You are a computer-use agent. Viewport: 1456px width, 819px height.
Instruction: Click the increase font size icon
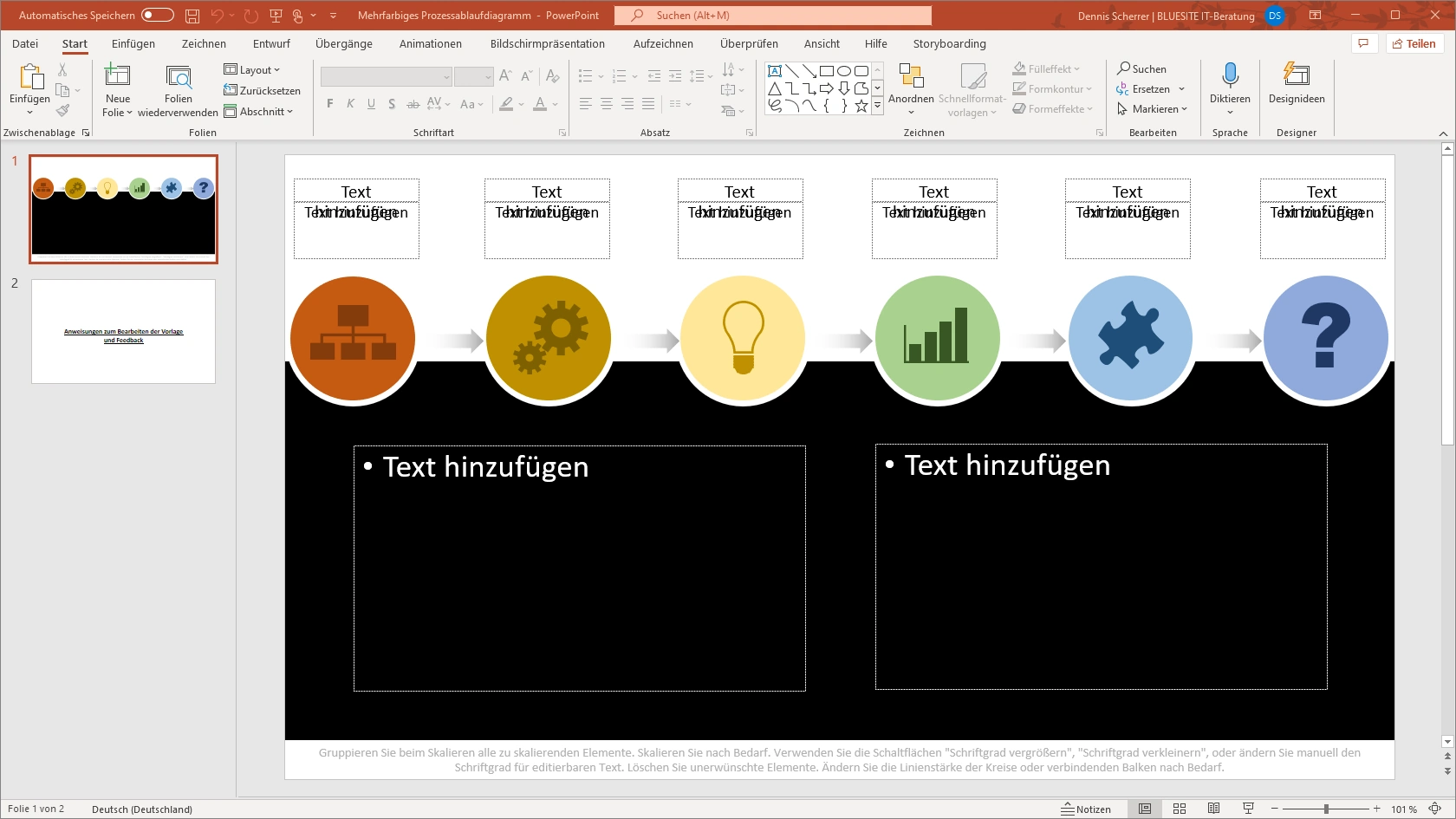(505, 76)
